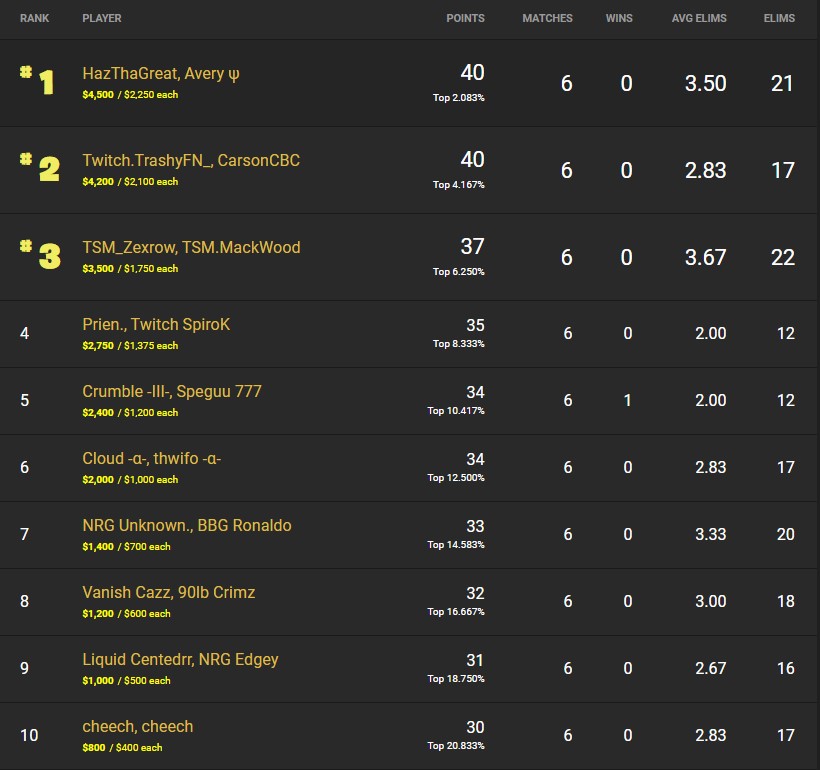Click the $1,000 / $500 each prize text
Screen dimensions: 820x770
pyautogui.click(x=127, y=680)
